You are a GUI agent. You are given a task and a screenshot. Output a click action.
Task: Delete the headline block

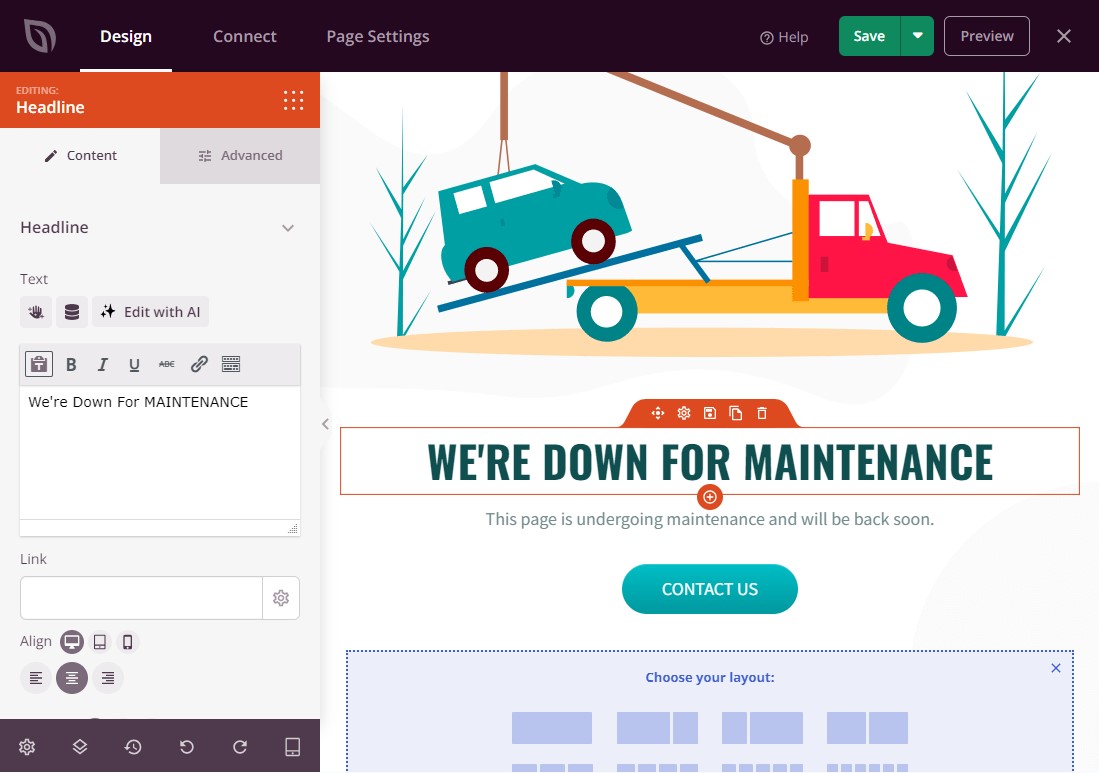point(762,413)
